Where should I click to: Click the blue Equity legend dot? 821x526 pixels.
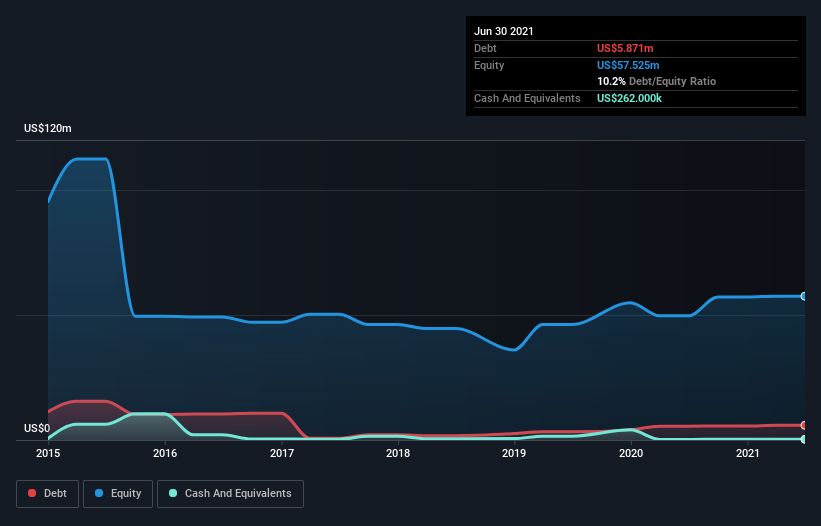[99, 493]
